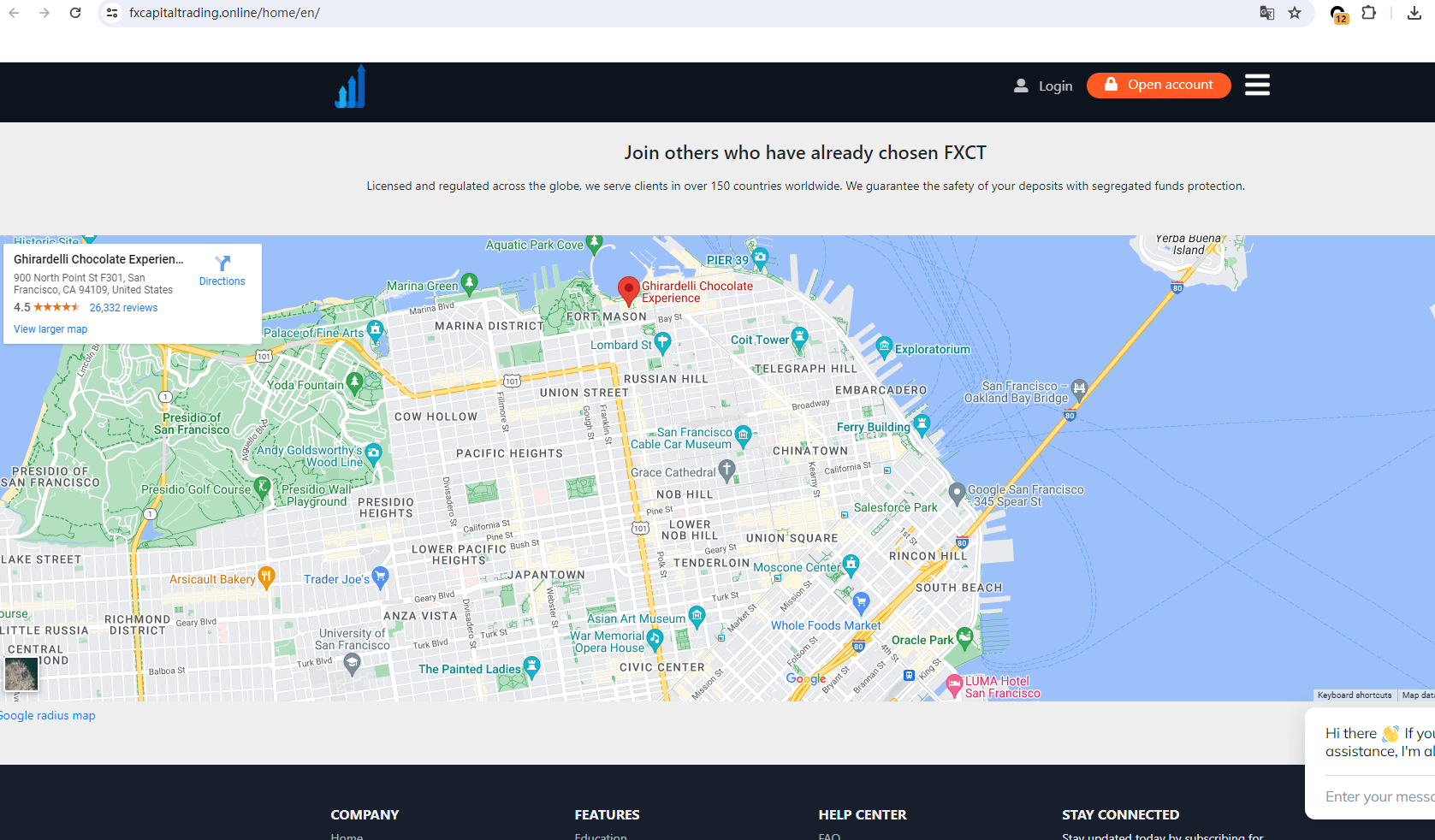Type in the chat message input field
The image size is (1435, 840).
pyautogui.click(x=1379, y=796)
